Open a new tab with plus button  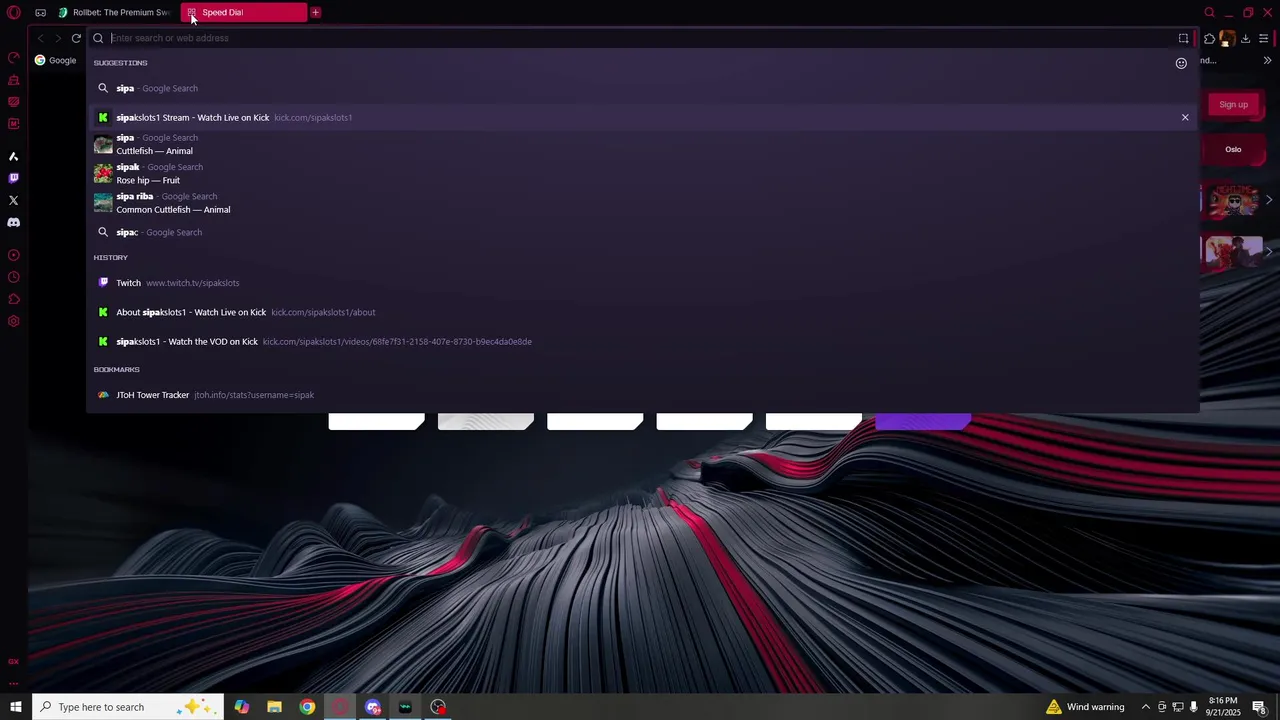click(x=316, y=13)
